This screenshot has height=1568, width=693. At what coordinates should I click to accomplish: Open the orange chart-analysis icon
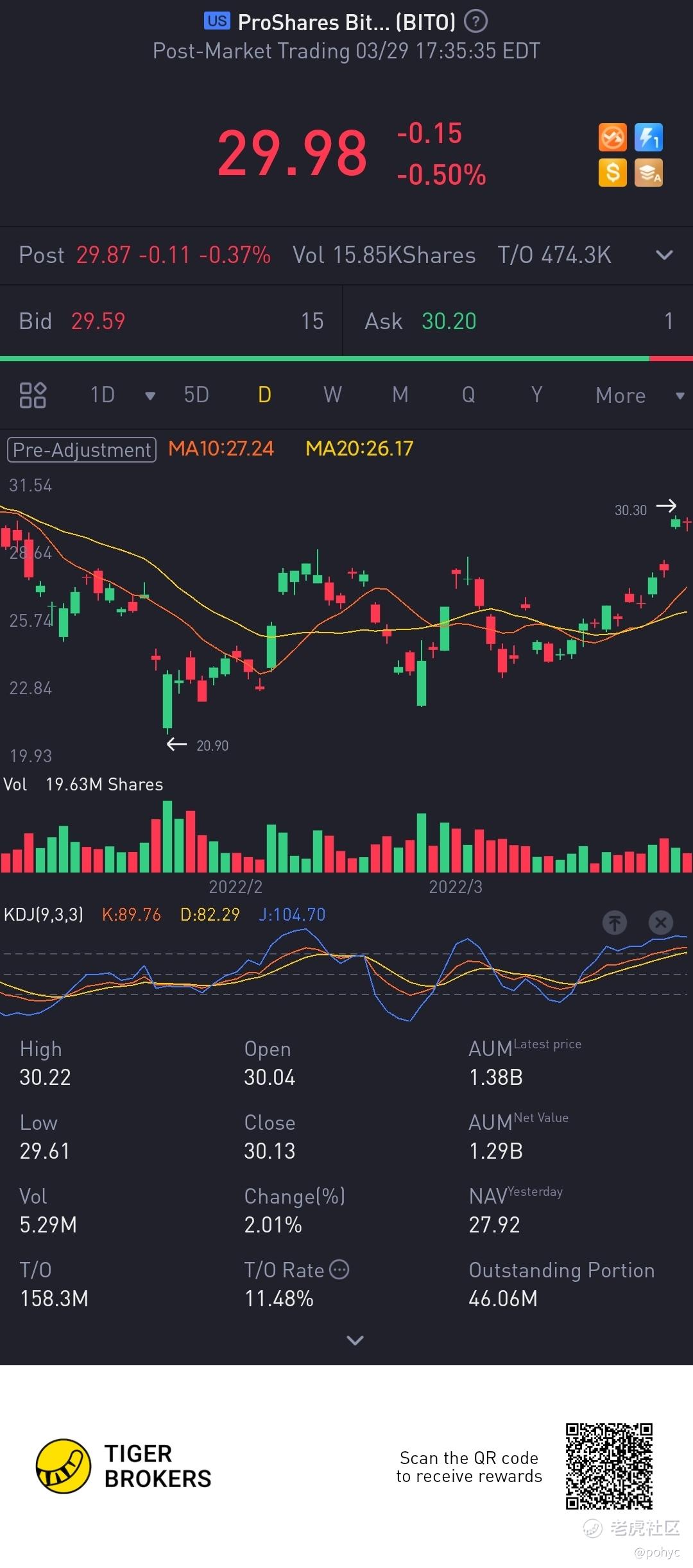pyautogui.click(x=613, y=137)
